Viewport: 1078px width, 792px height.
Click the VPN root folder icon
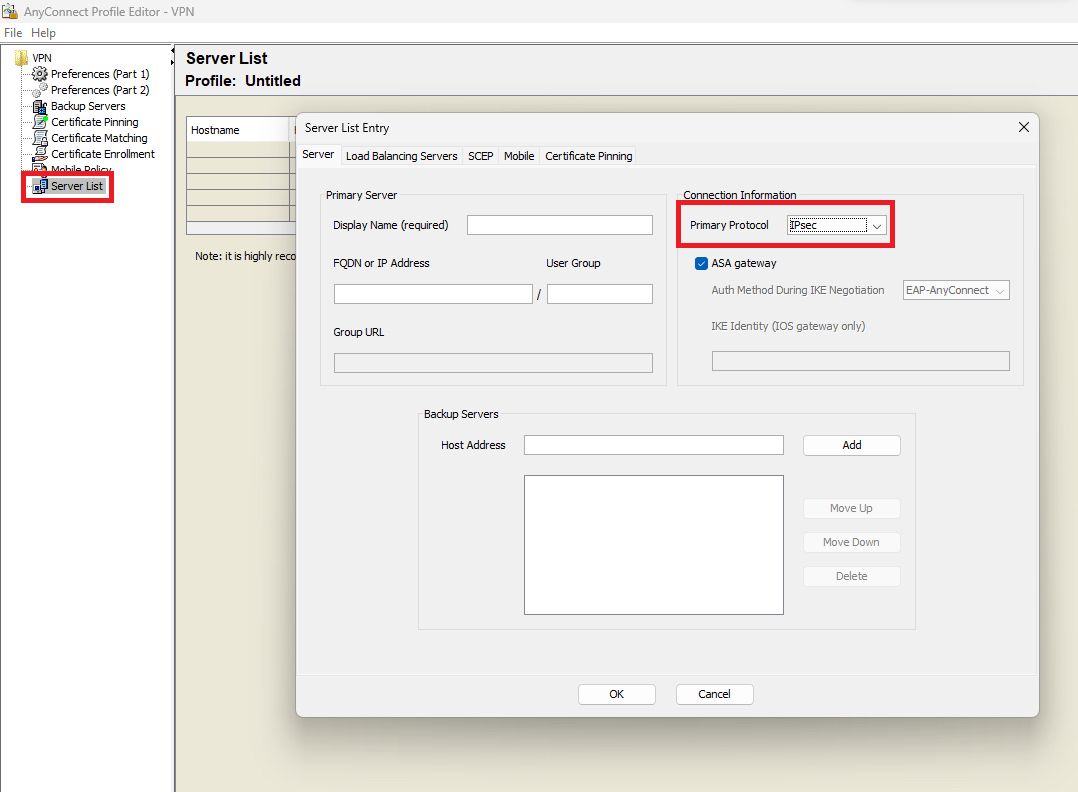click(22, 57)
